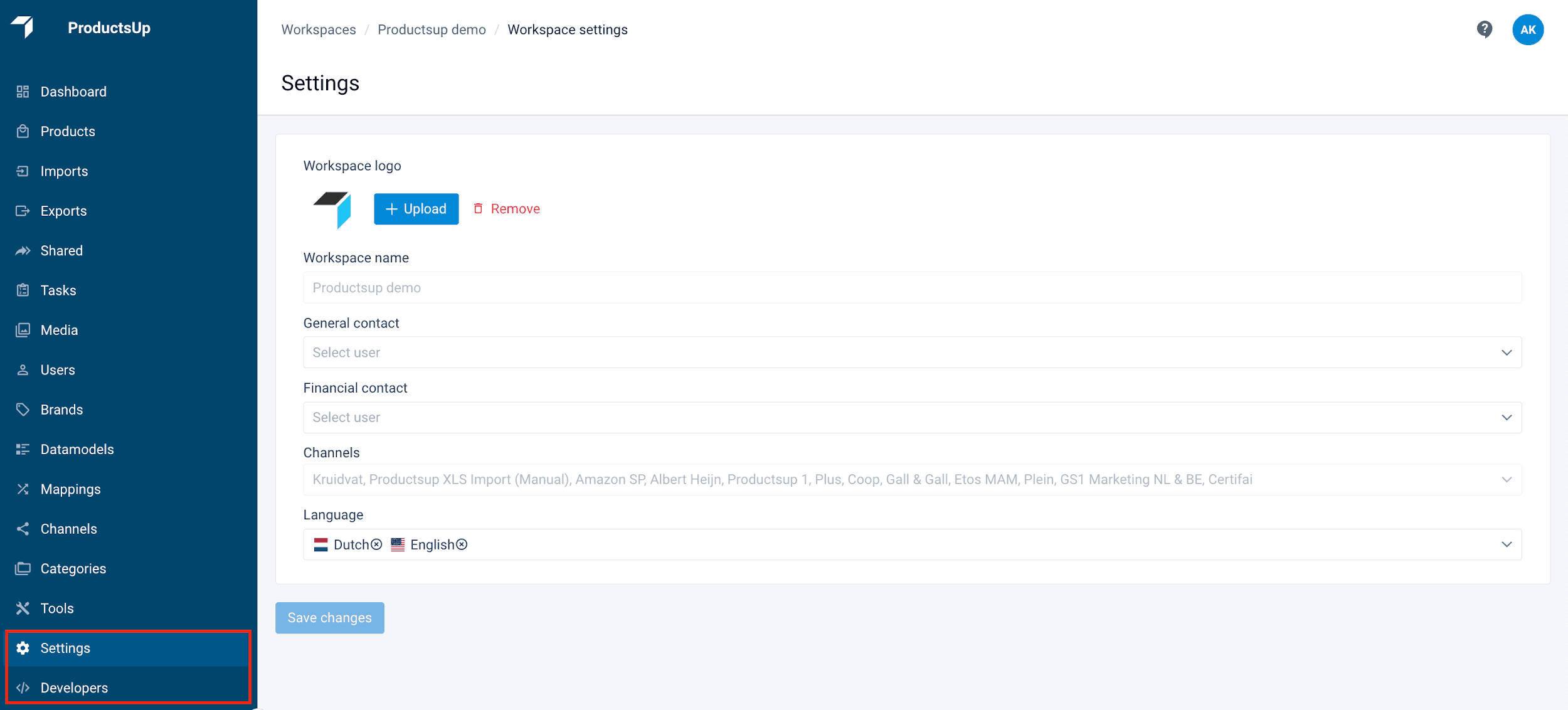
Task: Expand the Financial contact dropdown
Action: point(912,418)
